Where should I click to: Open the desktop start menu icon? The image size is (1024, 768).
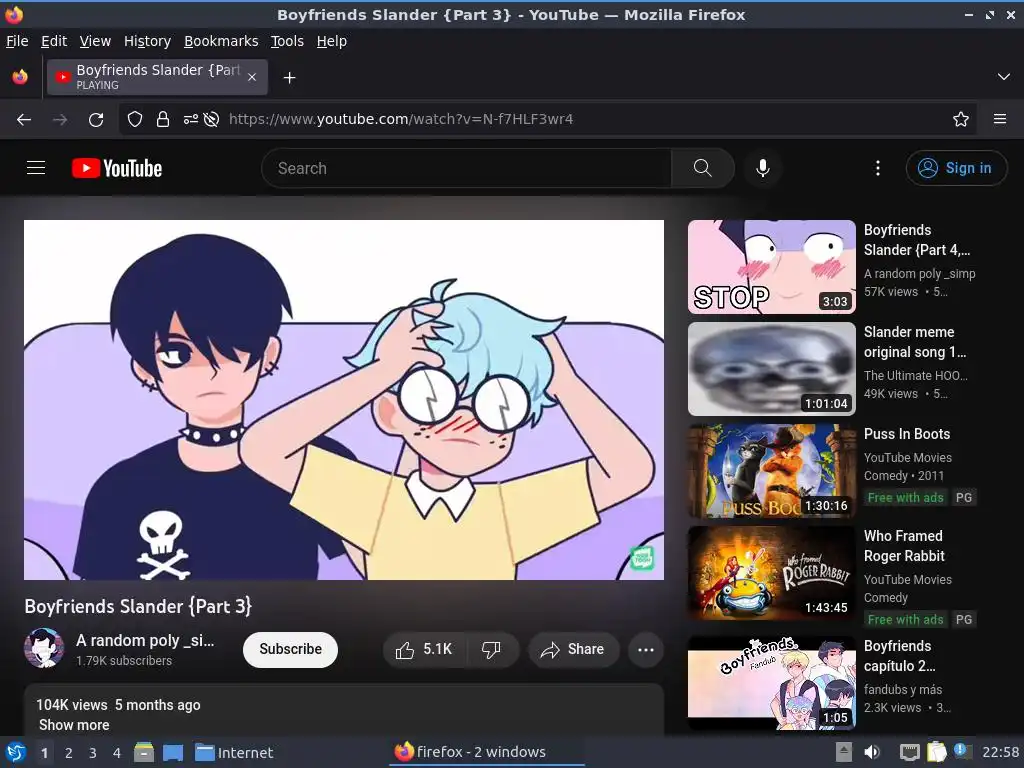point(14,752)
